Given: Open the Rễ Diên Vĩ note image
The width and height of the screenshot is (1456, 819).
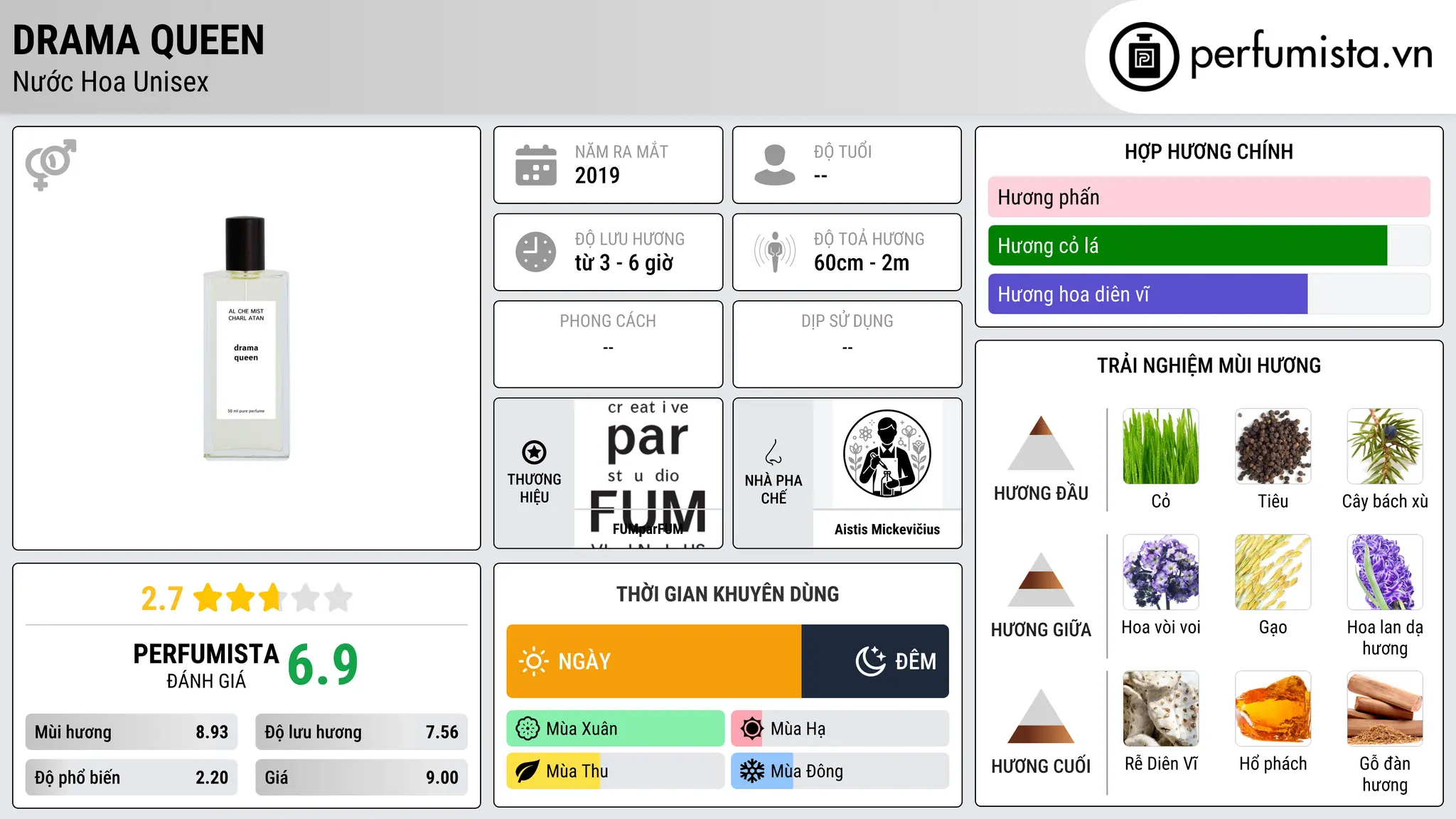Looking at the screenshot, I should tap(1160, 709).
